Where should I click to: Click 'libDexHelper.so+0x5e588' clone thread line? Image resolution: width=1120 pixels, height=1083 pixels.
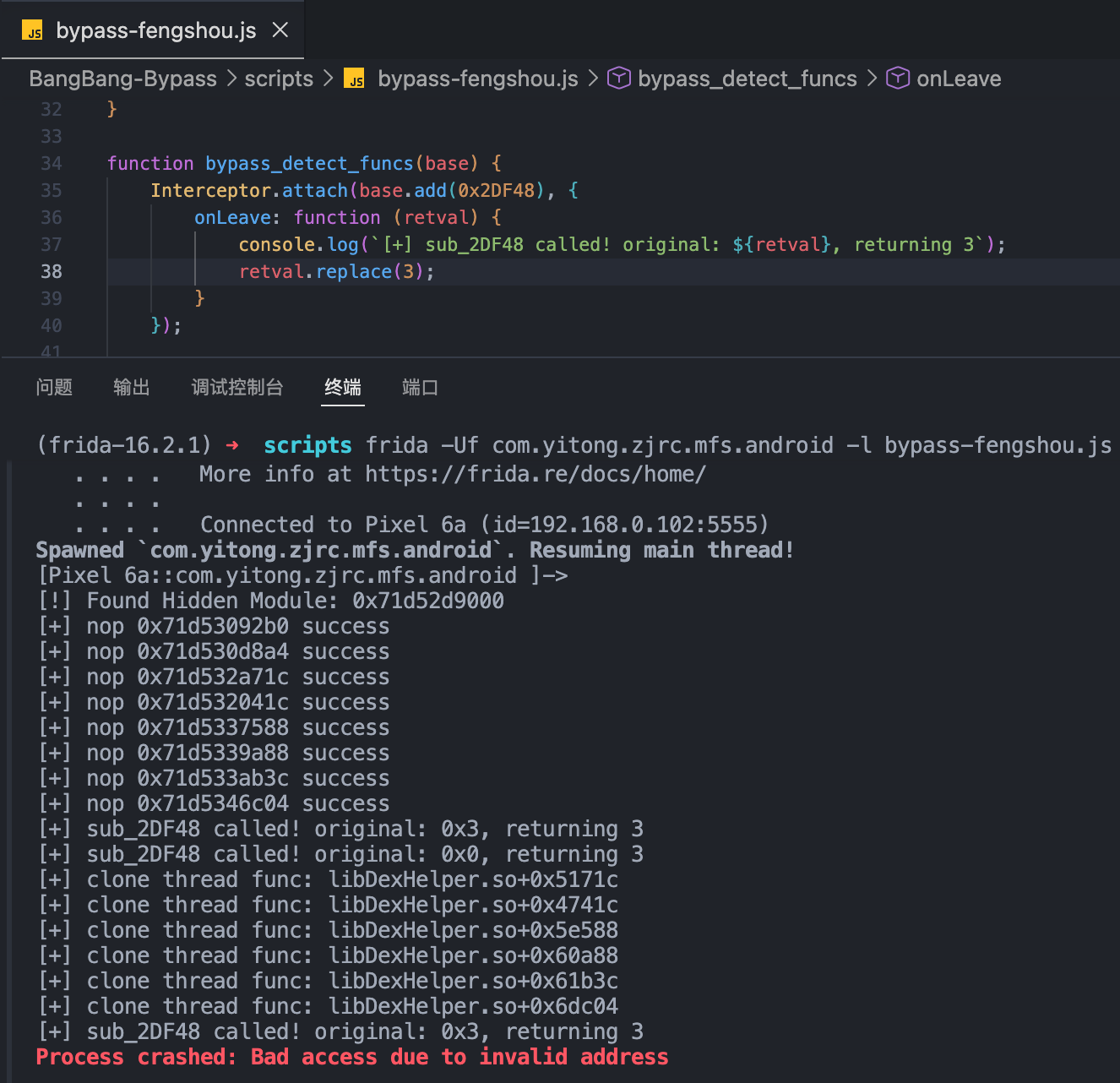[x=328, y=930]
